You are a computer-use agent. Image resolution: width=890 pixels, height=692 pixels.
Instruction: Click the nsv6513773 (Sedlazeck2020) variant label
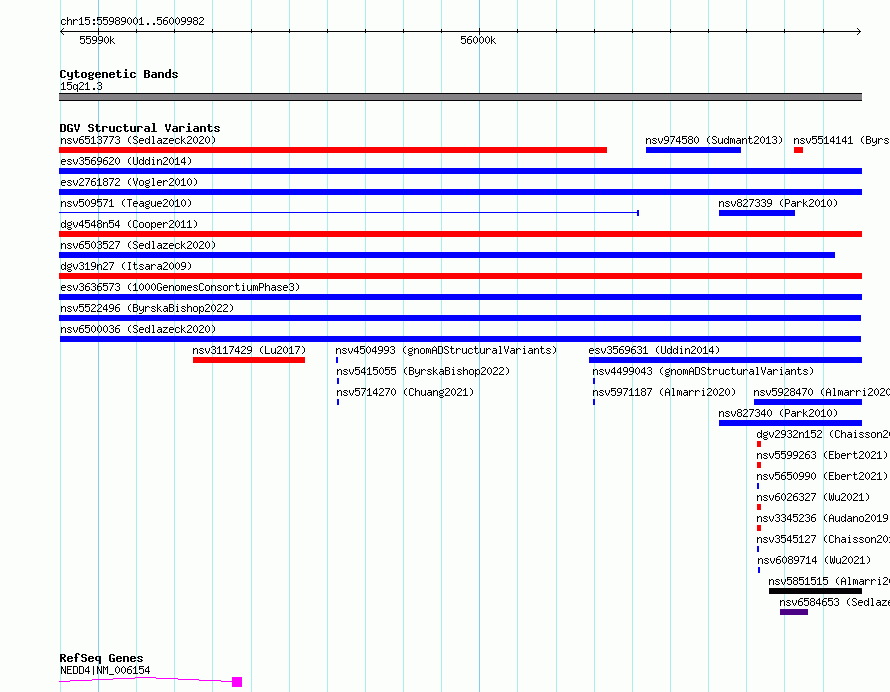coord(138,140)
